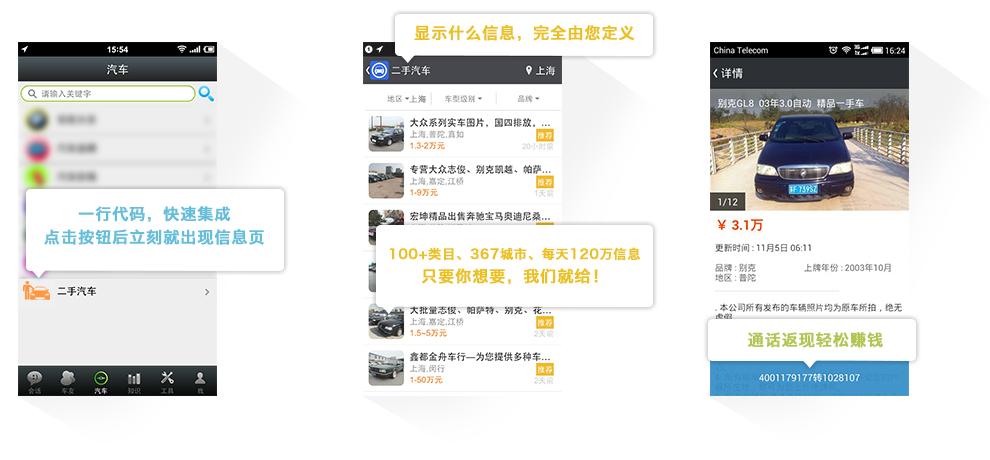This screenshot has width=990, height=460.
Task: Open listing 专营大众志俊、别克凯越
Action: (x=462, y=180)
